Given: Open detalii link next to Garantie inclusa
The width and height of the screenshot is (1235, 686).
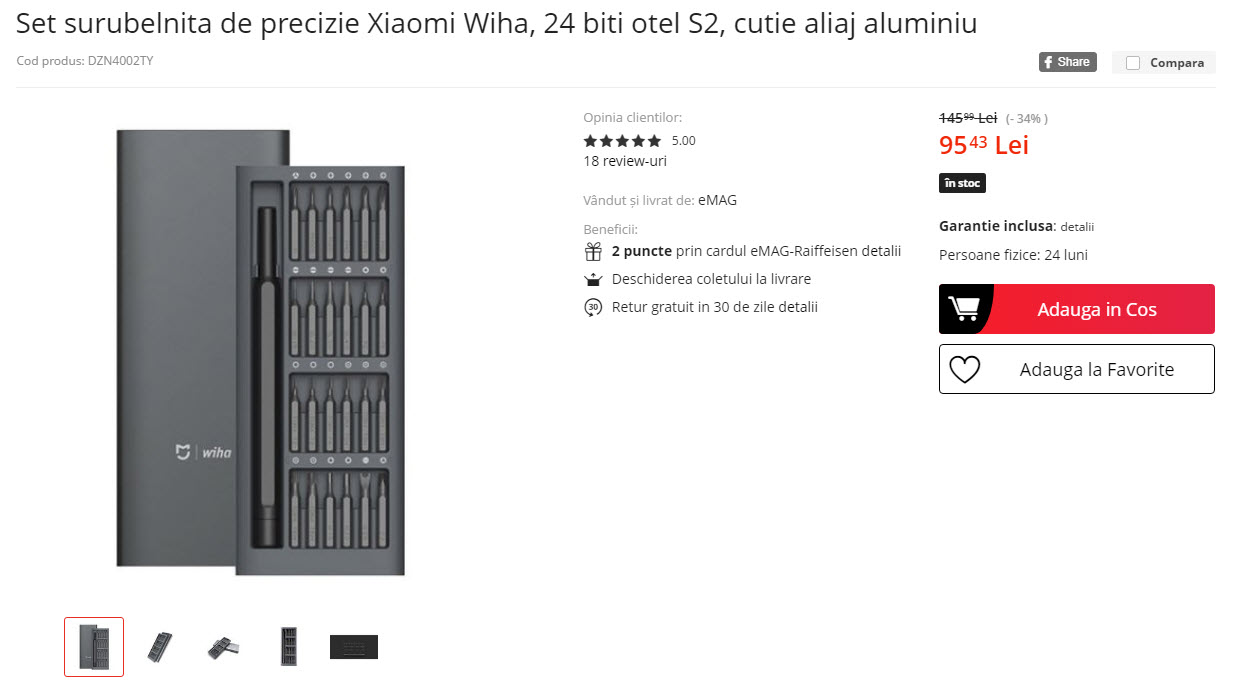Looking at the screenshot, I should (x=1084, y=227).
